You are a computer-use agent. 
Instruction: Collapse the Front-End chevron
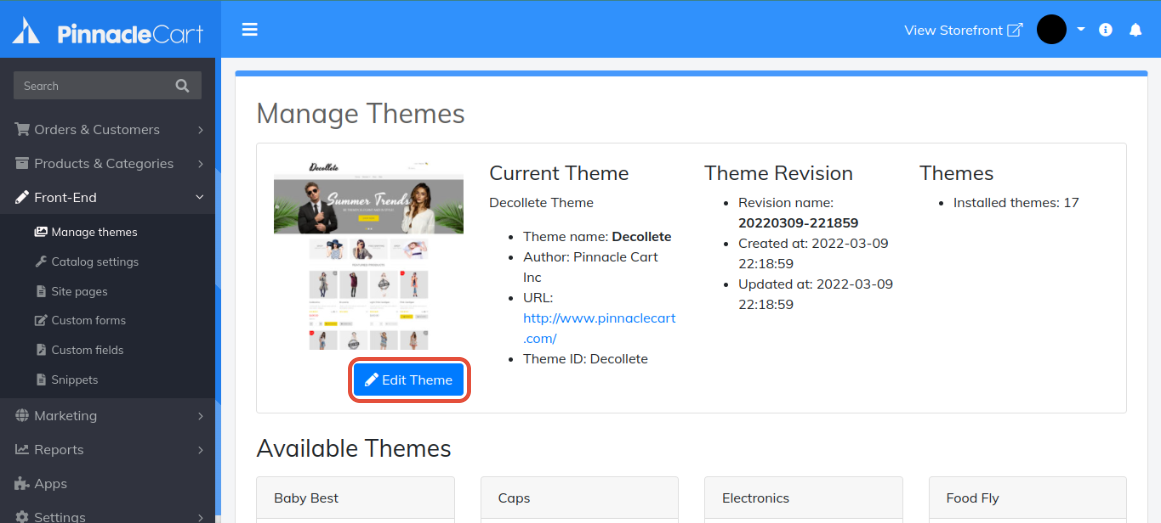click(x=199, y=198)
